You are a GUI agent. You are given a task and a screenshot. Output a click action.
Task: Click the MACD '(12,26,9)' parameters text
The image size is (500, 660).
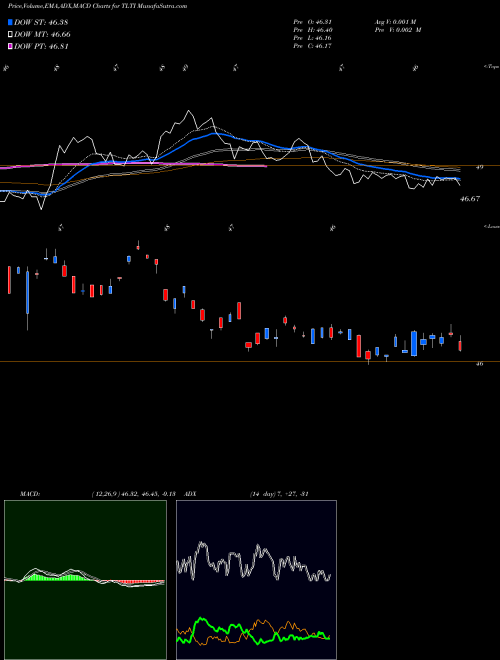coord(133,494)
